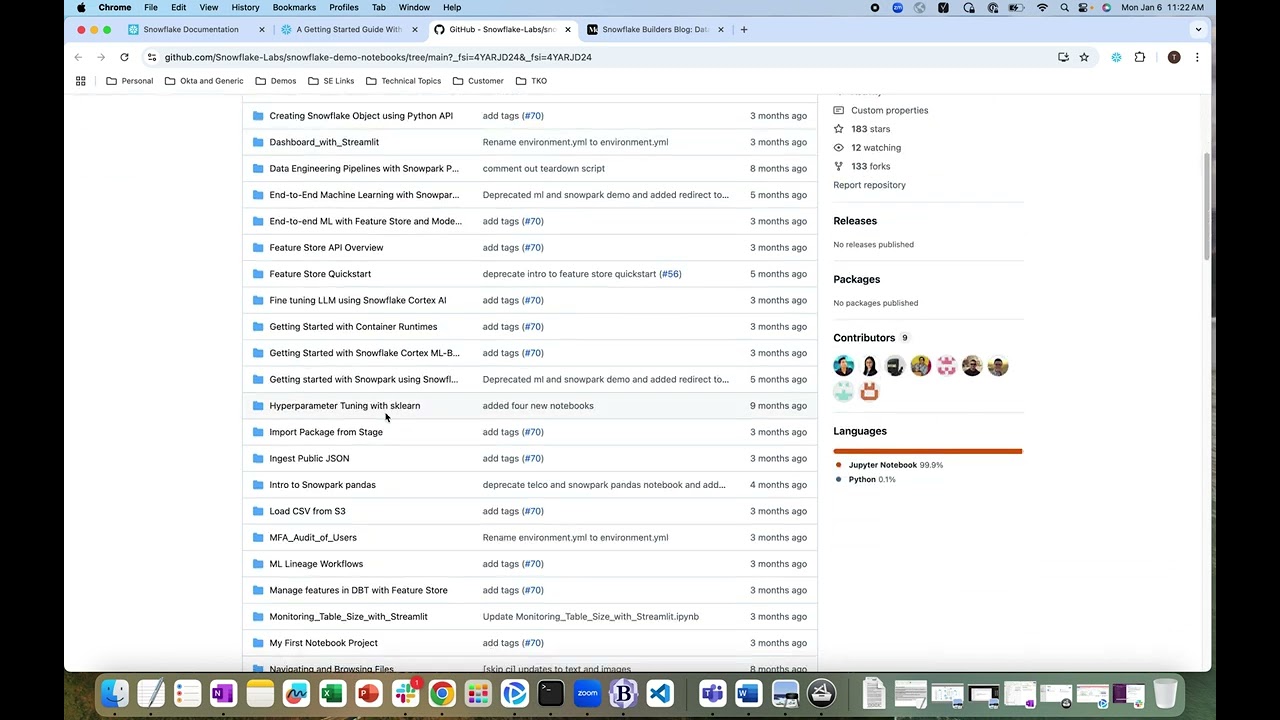The image size is (1280, 720).
Task: Click the stars icon beside 183 stars
Action: tap(839, 129)
